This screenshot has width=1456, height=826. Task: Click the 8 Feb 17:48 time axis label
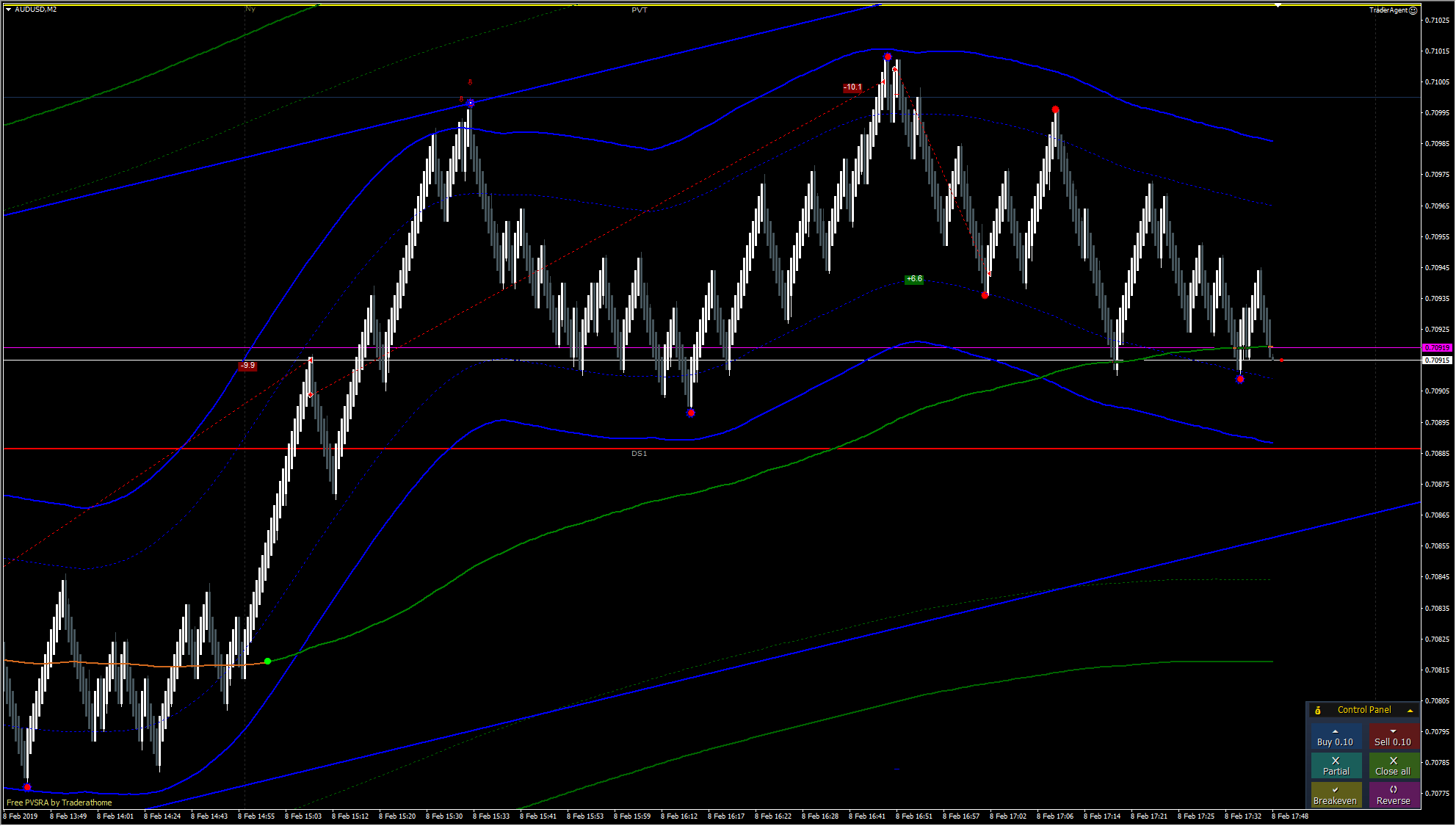click(x=1290, y=816)
